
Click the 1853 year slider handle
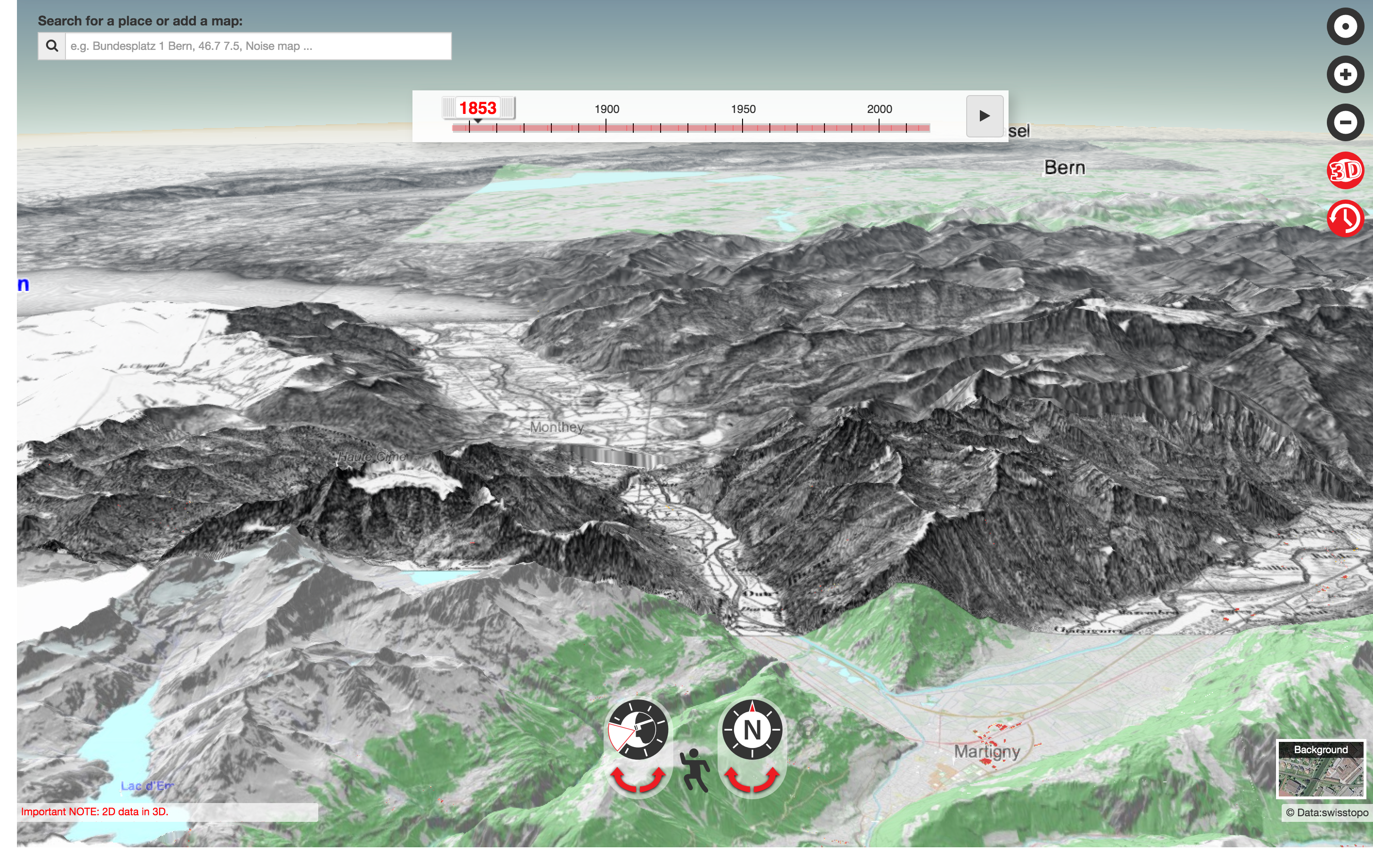[478, 108]
